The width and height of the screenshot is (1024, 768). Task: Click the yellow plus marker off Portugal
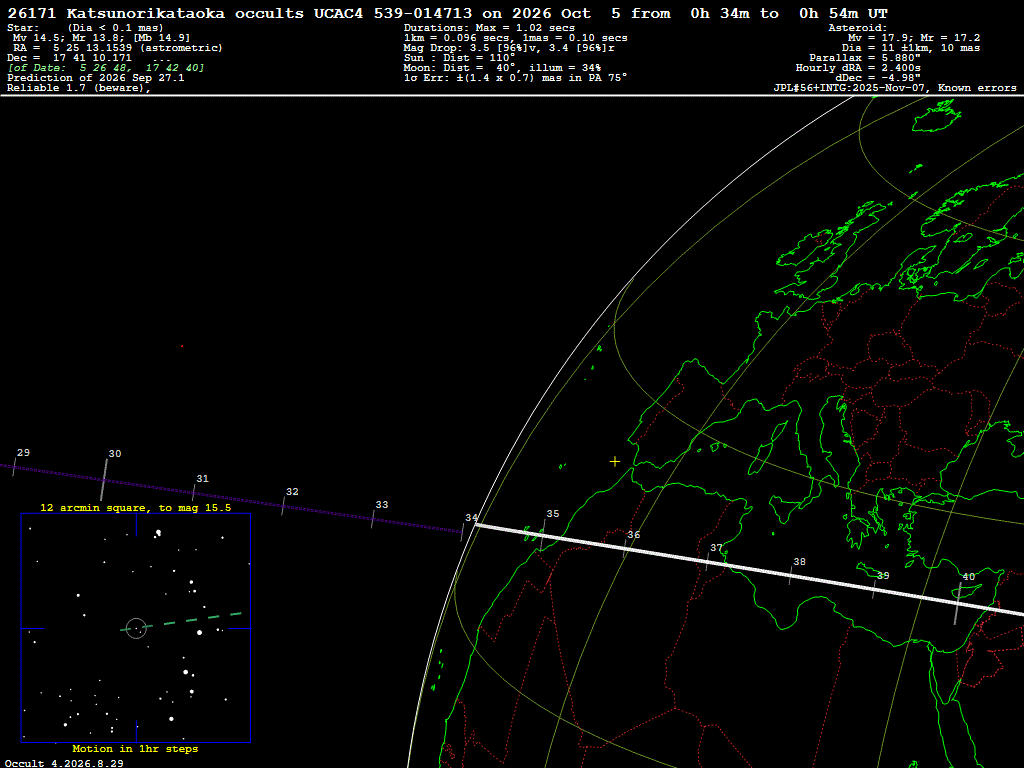coord(615,462)
